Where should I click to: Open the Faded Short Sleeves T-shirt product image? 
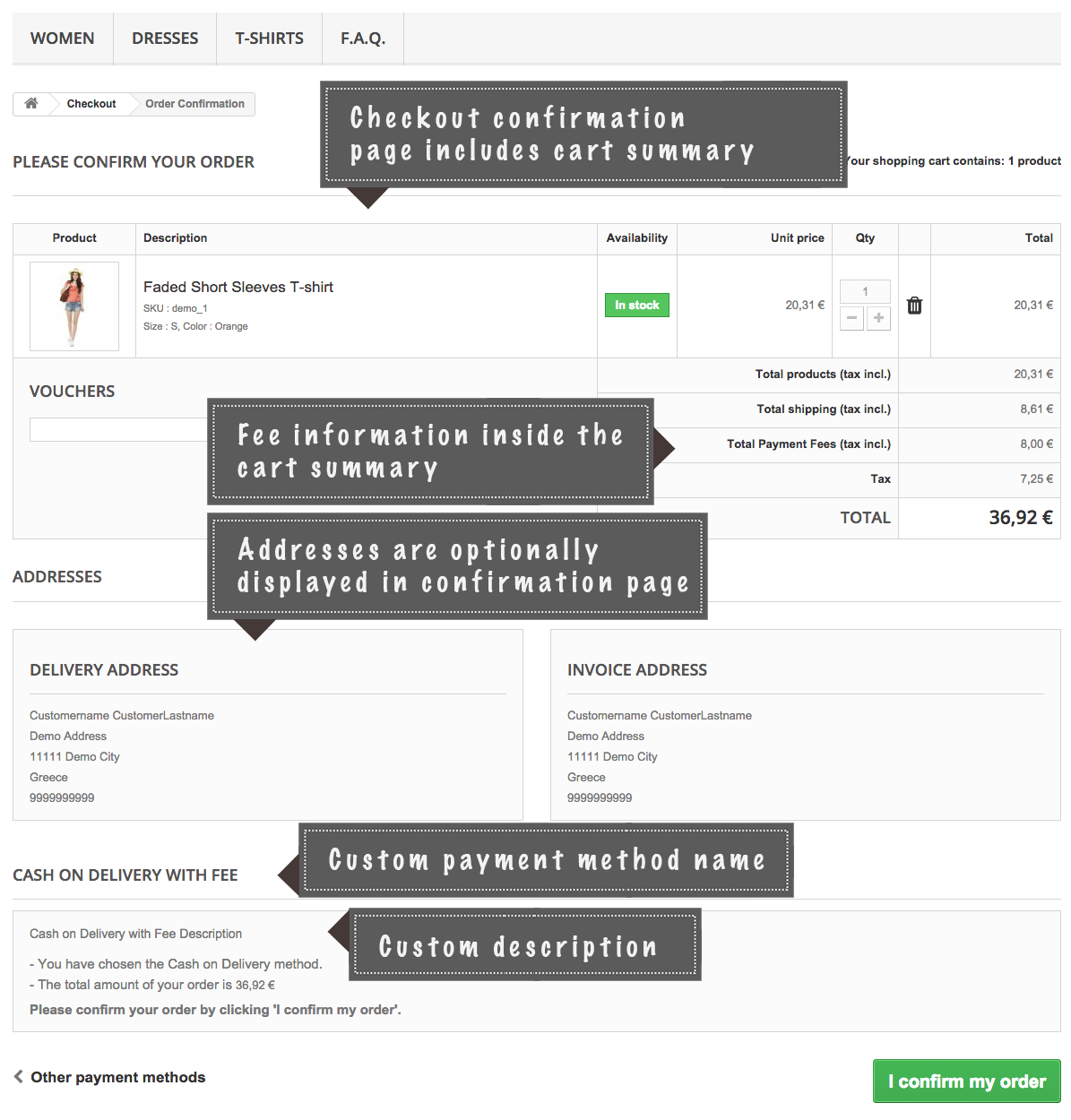click(x=74, y=306)
